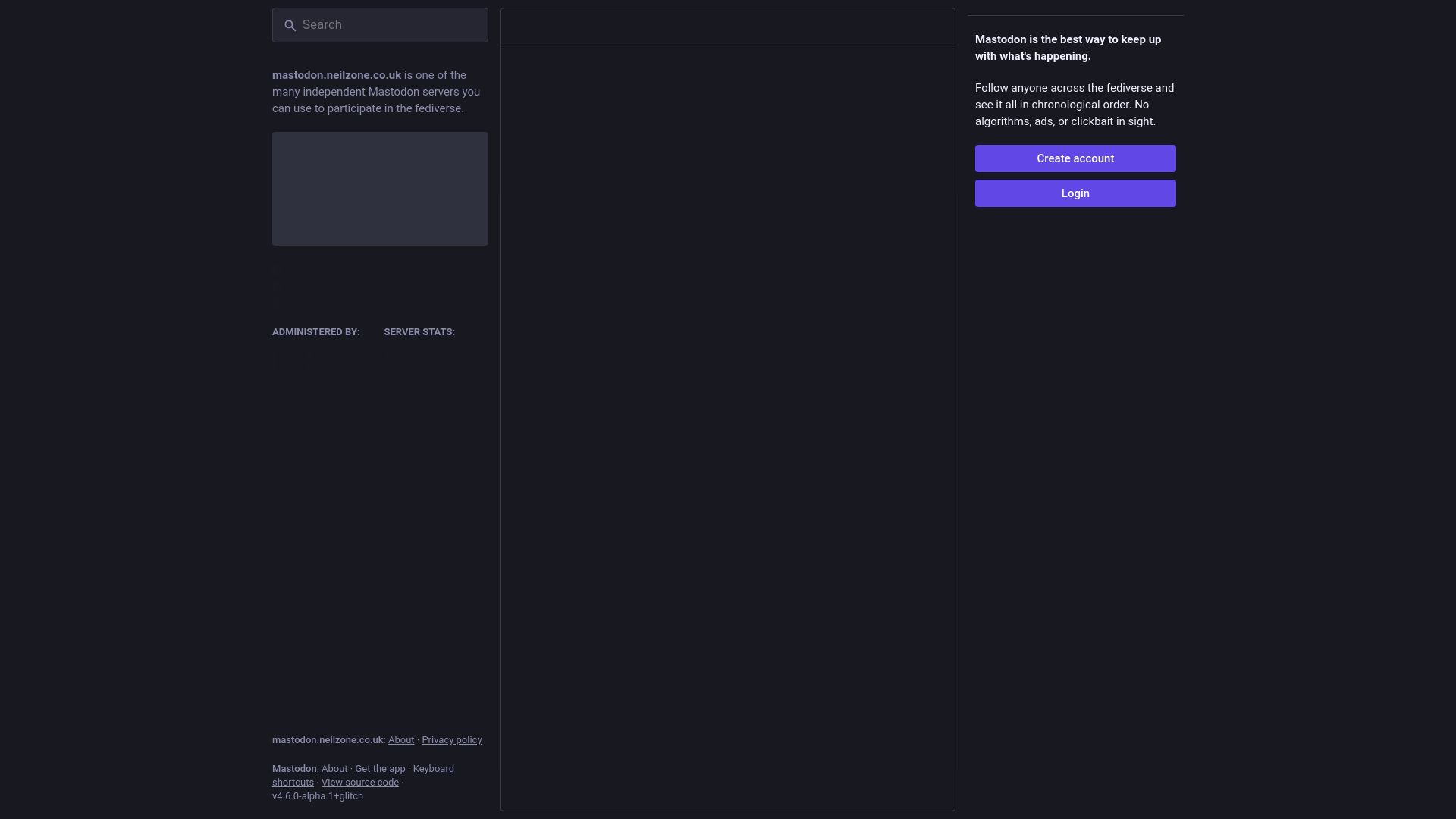Click the SERVER STATS: heading

[419, 332]
